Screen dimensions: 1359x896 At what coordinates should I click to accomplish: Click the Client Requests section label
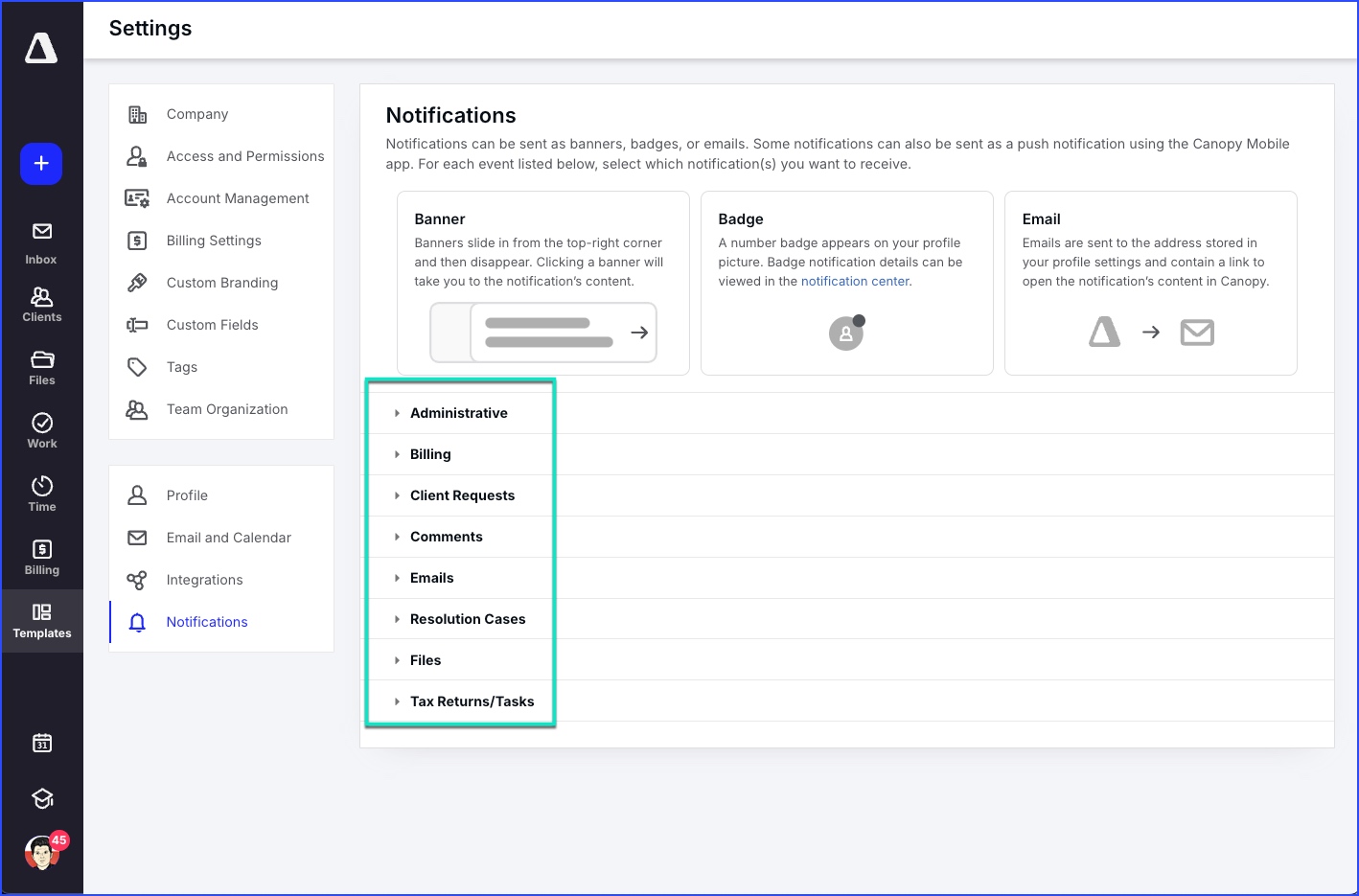click(463, 495)
